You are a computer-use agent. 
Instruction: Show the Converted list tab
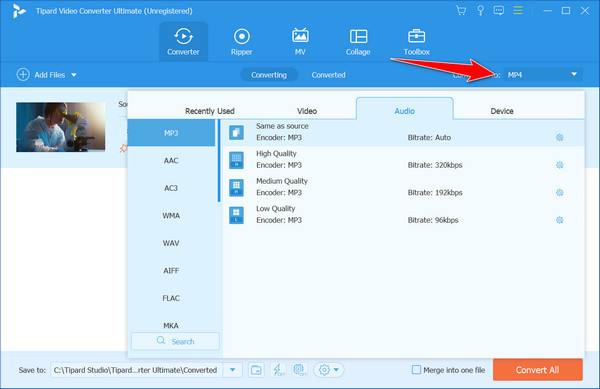click(328, 75)
